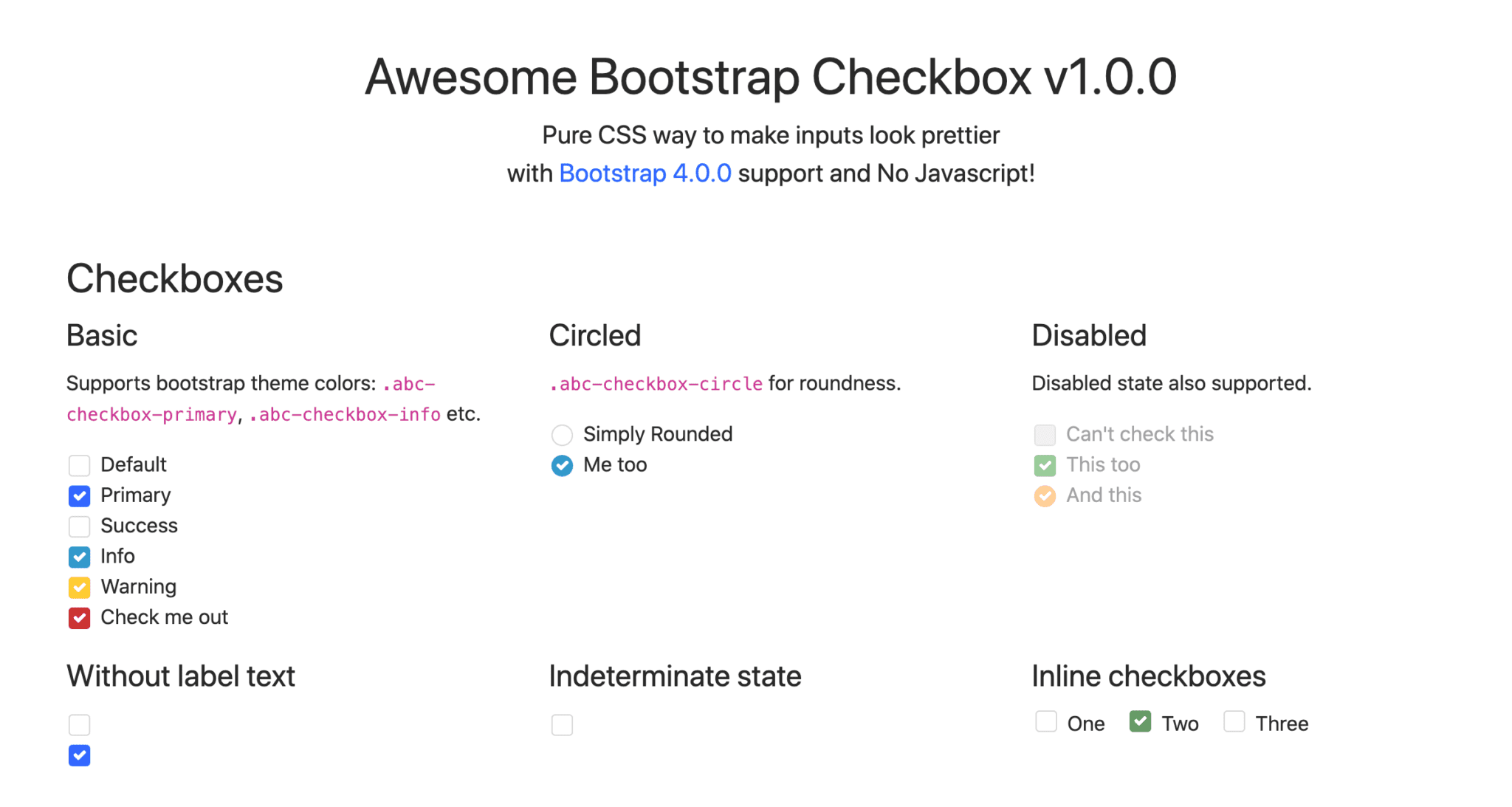Check the Default checkbox
The height and width of the screenshot is (807, 1512).
[79, 465]
